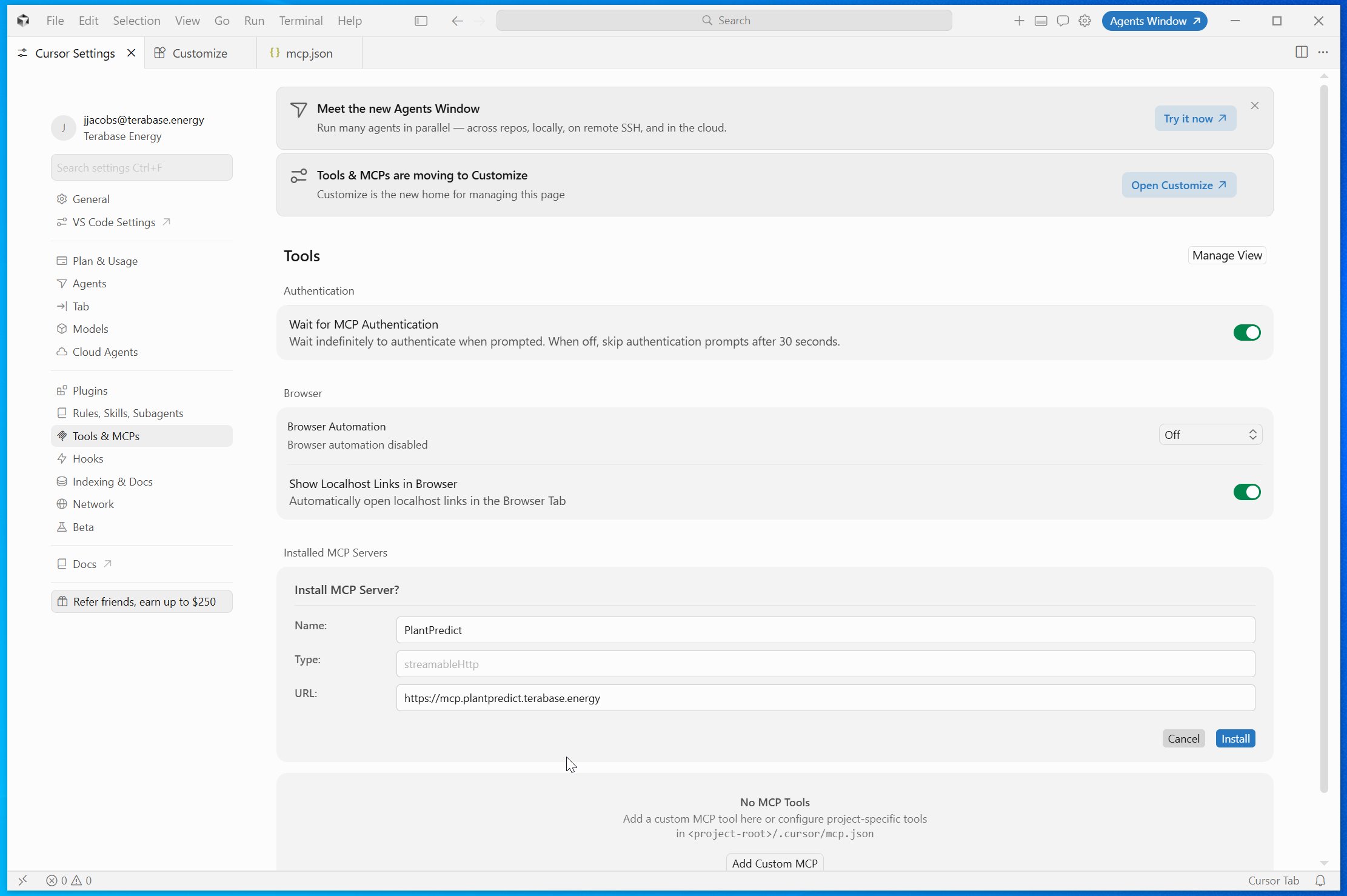Open the Run menu

(254, 21)
